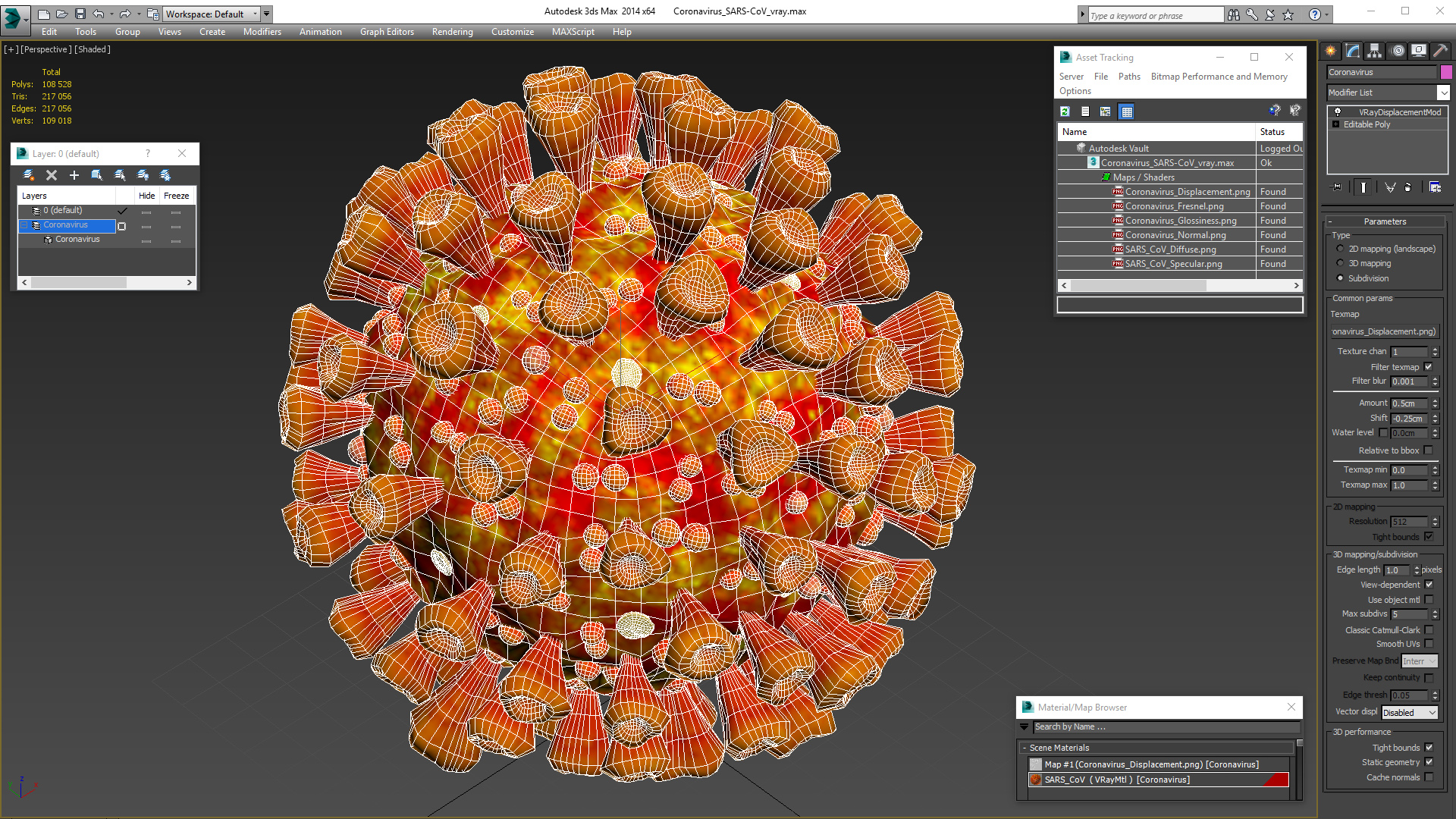
Task: Open the Workspace: Default dropdown
Action: (x=212, y=14)
